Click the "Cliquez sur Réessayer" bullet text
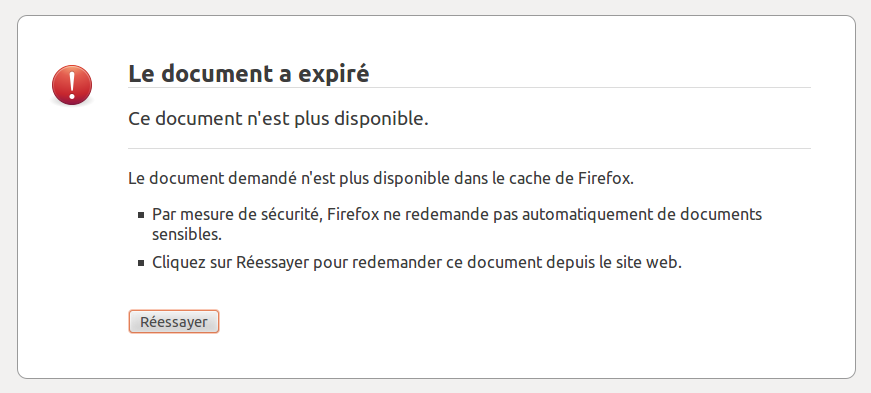 [x=417, y=262]
